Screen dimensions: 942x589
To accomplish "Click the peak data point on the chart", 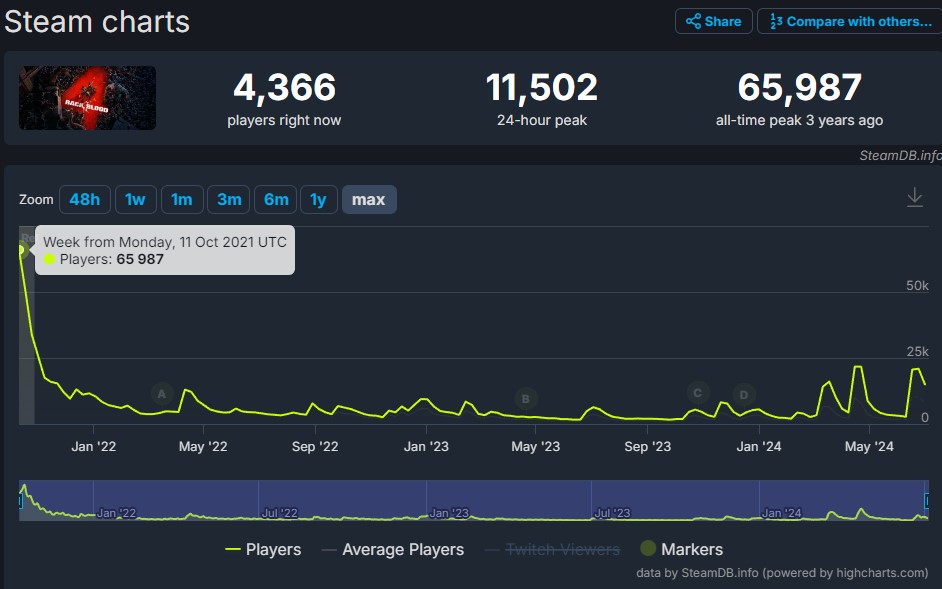I will pos(21,249).
